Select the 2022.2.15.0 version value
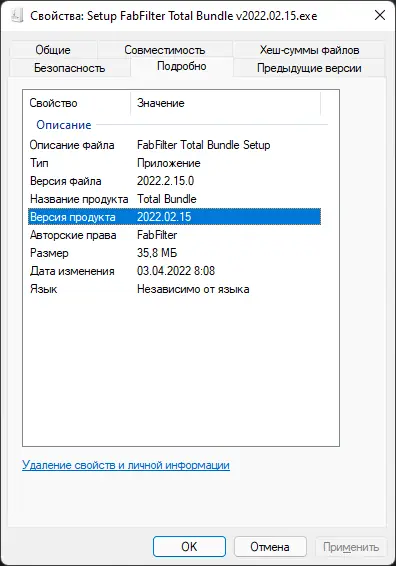 165,181
